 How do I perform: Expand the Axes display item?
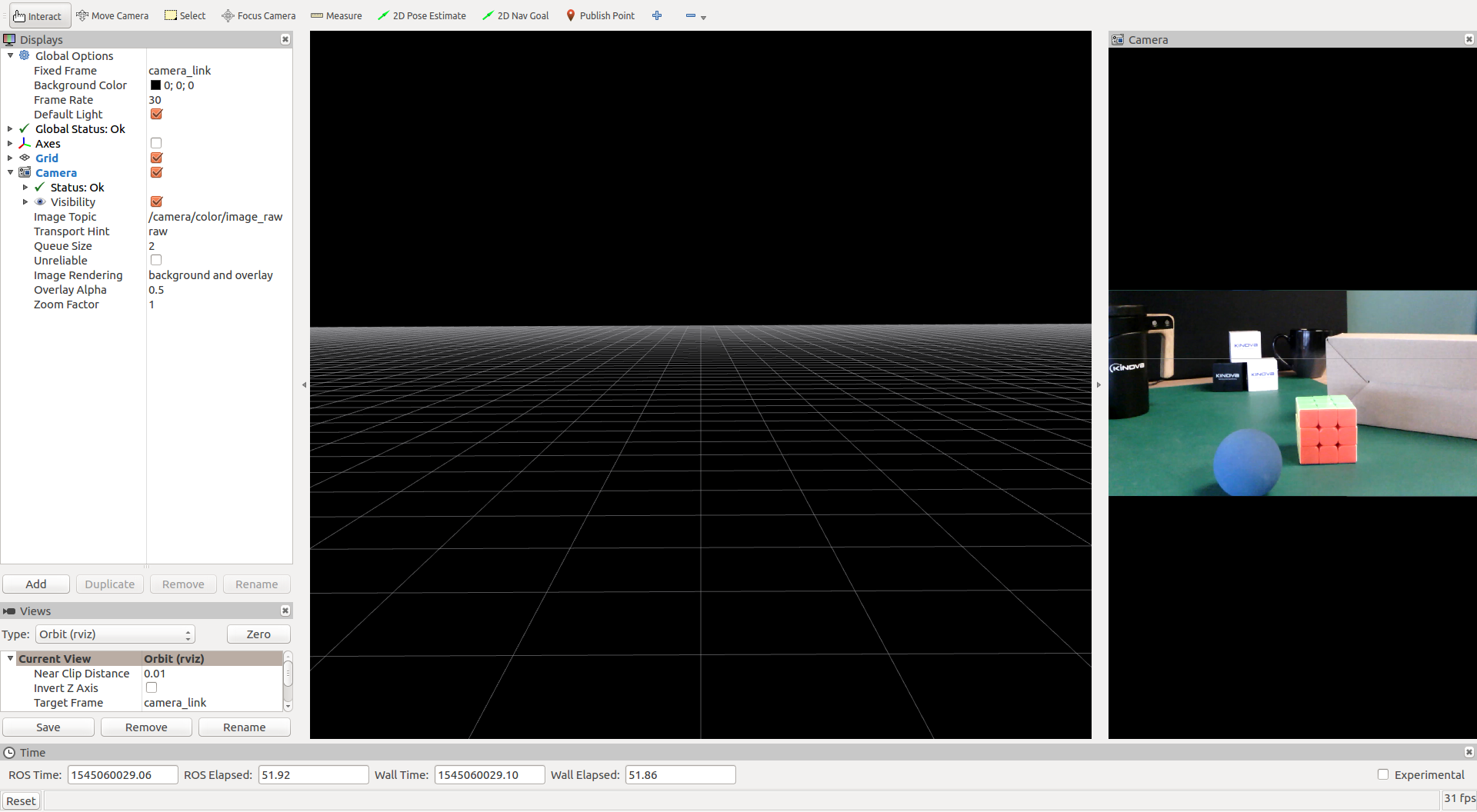[10, 143]
